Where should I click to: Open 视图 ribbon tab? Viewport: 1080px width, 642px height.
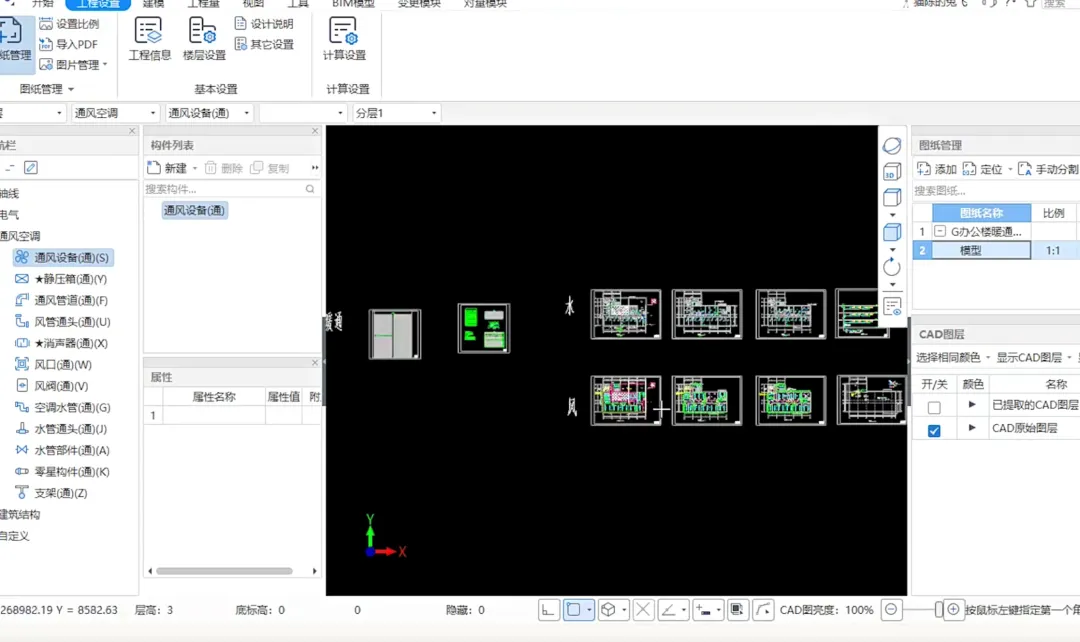[253, 3]
